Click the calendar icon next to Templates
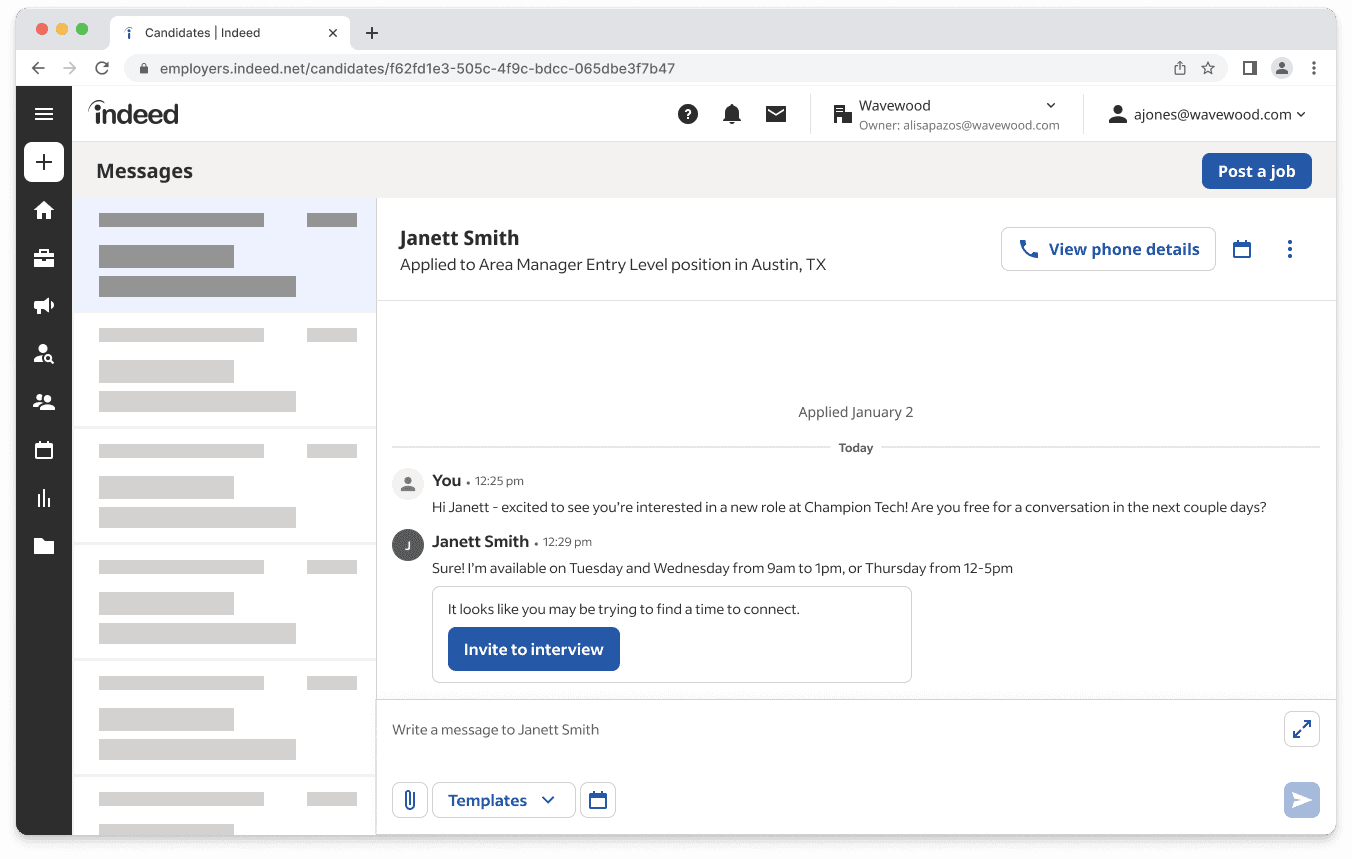 [x=598, y=800]
